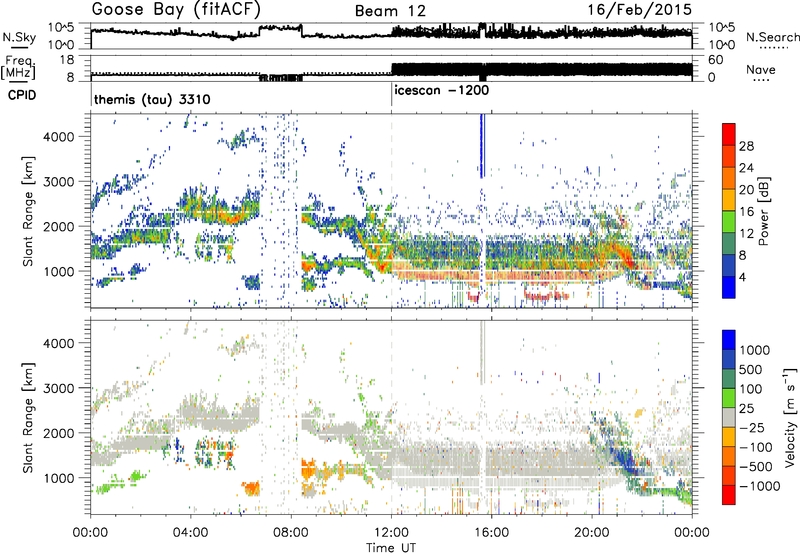Select the red bottom segment of Velocity colorbar
Image resolution: width=800 pixels, height=554 pixels.
(x=729, y=495)
